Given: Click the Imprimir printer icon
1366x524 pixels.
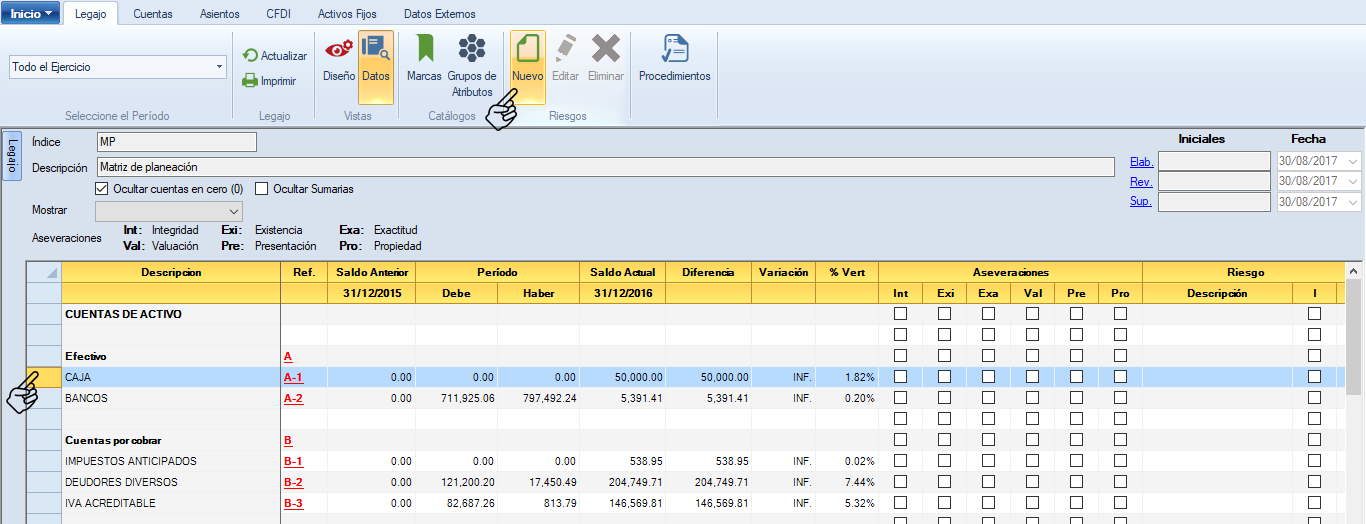Looking at the screenshot, I should pos(251,81).
